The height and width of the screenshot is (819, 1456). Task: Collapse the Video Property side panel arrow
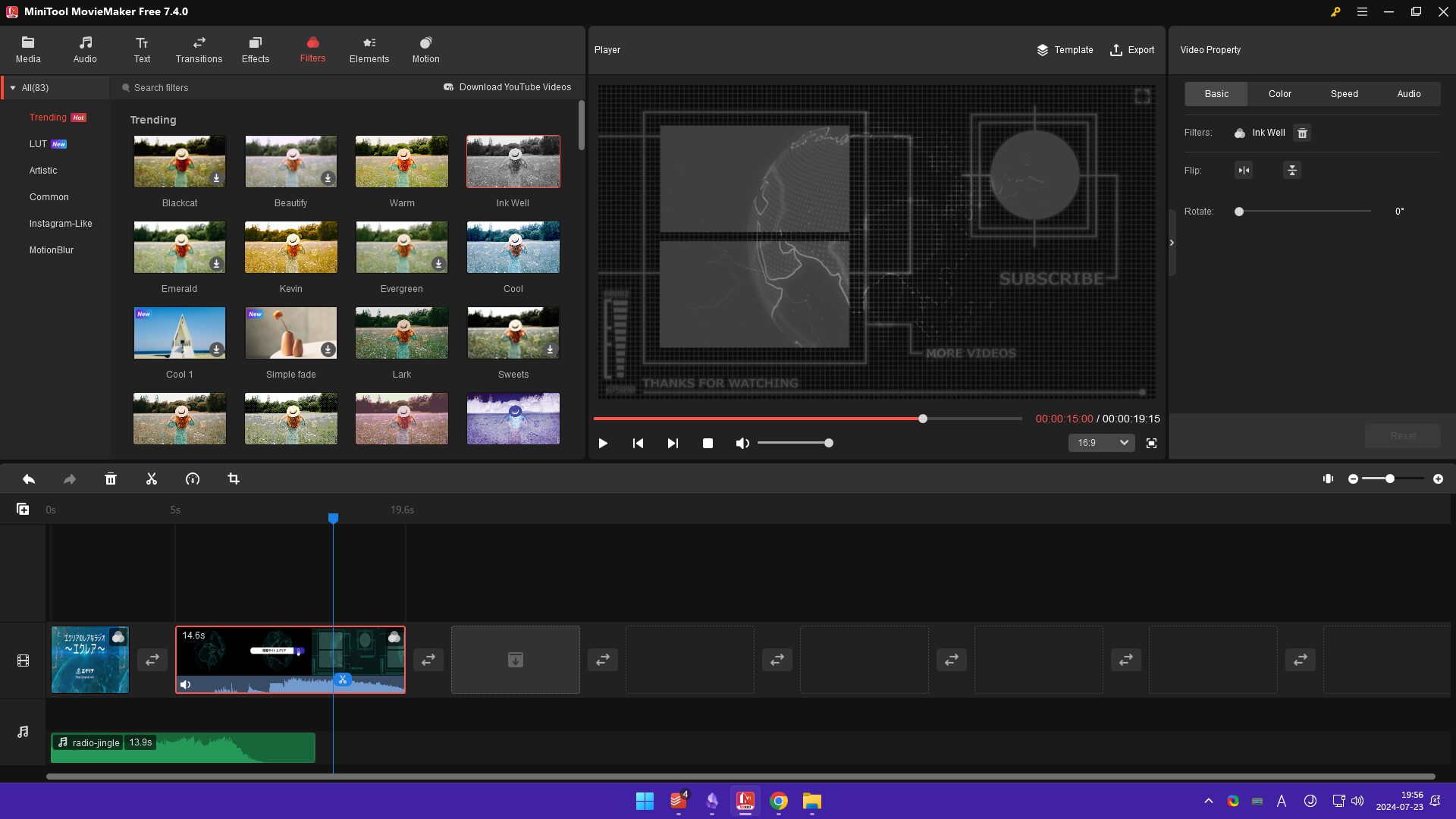[1172, 243]
